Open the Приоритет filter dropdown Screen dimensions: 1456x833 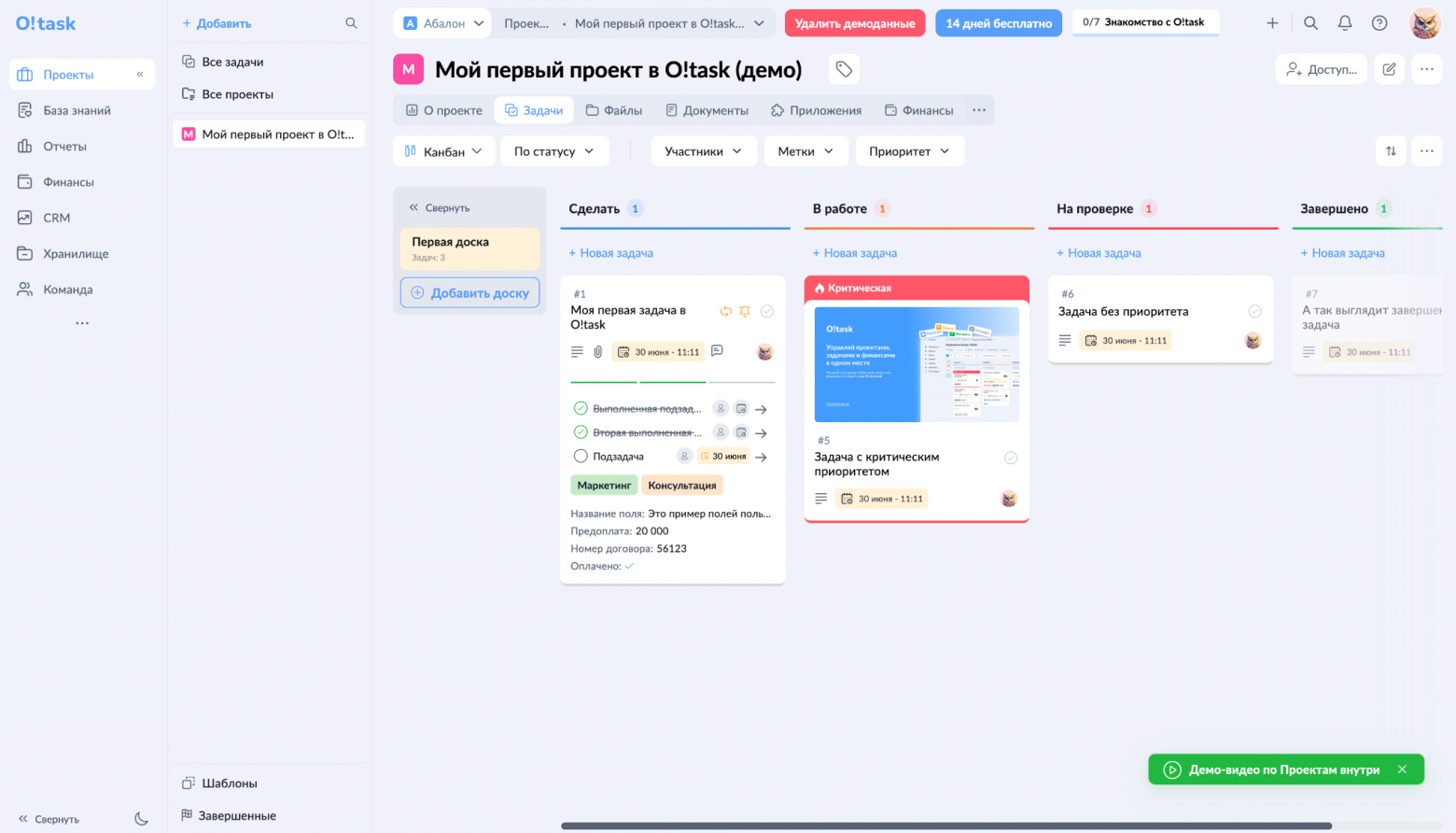909,151
